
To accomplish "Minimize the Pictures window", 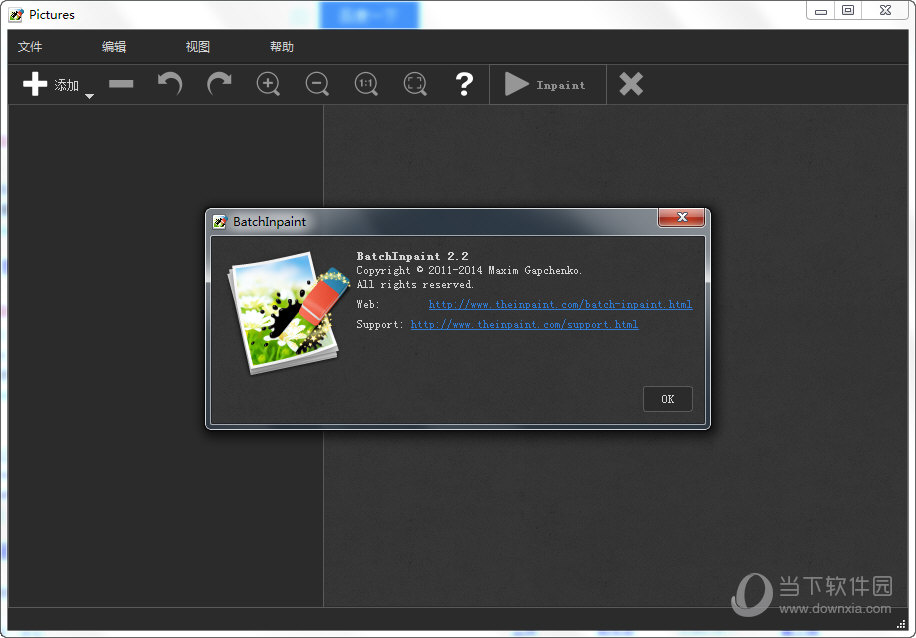I will pyautogui.click(x=821, y=10).
